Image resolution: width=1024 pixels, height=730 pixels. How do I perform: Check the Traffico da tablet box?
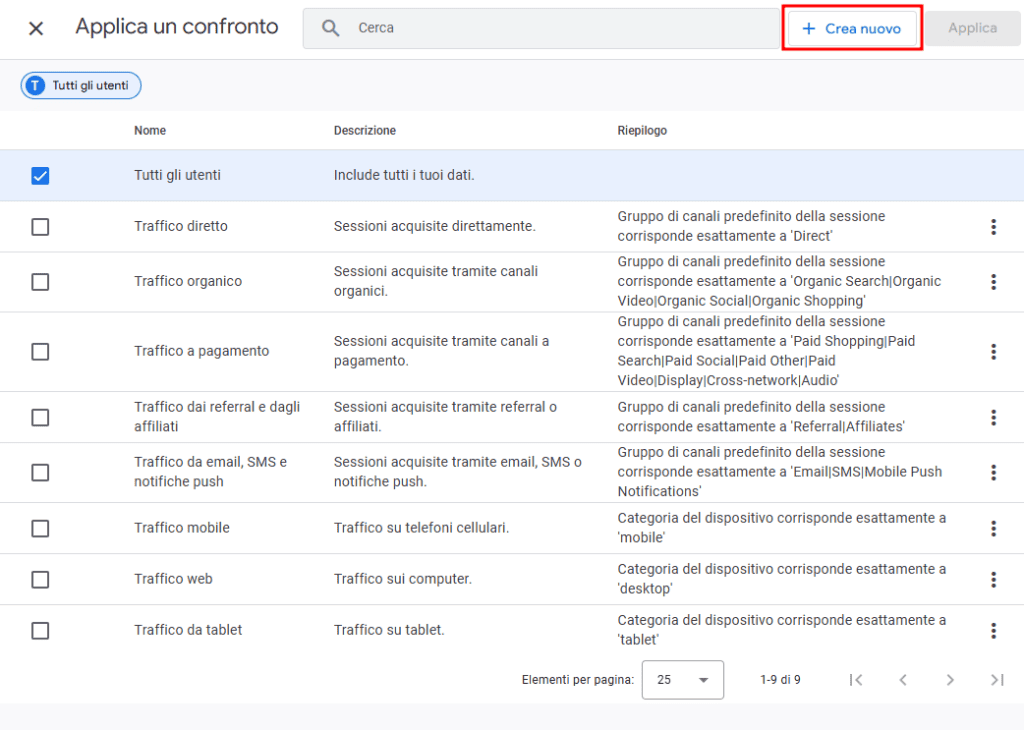[40, 630]
